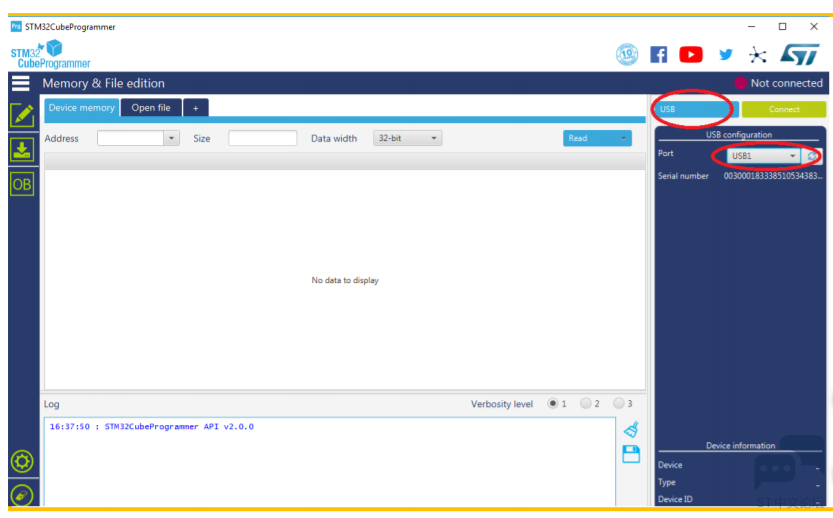Expand the Address dropdown arrow

tap(171, 138)
